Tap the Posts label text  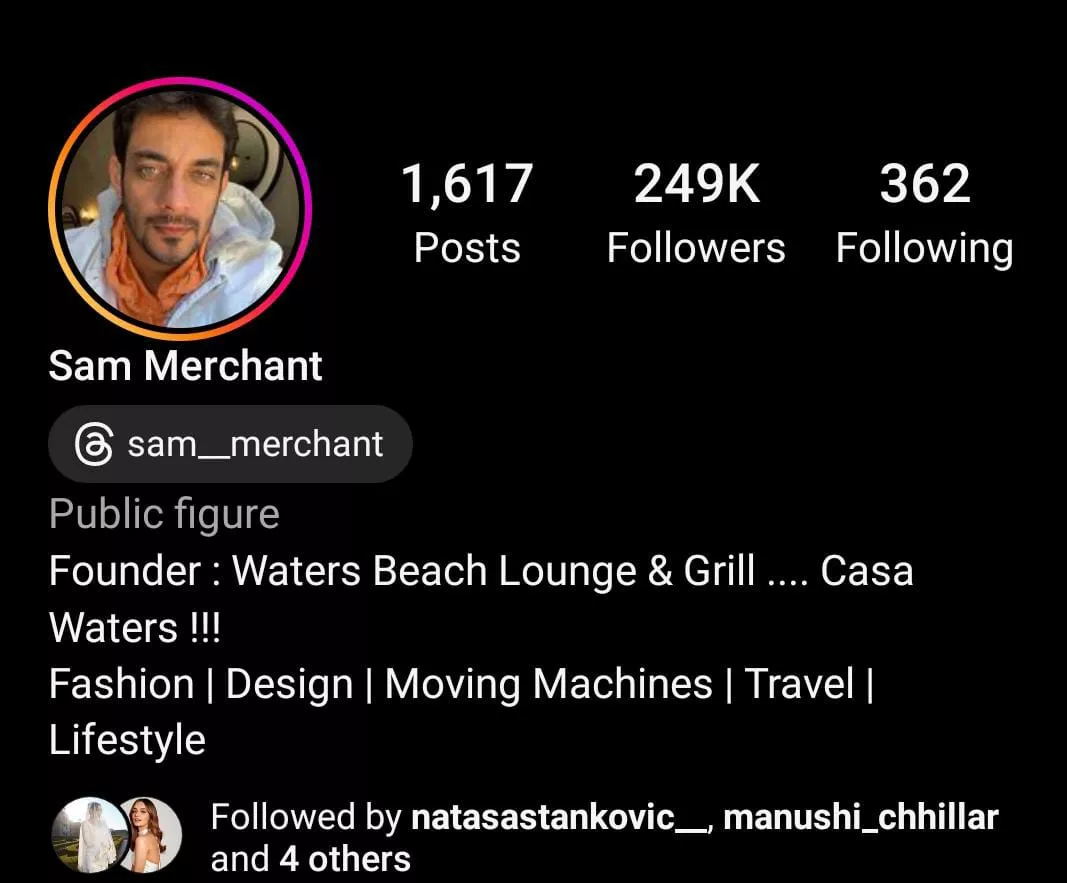[x=467, y=248]
